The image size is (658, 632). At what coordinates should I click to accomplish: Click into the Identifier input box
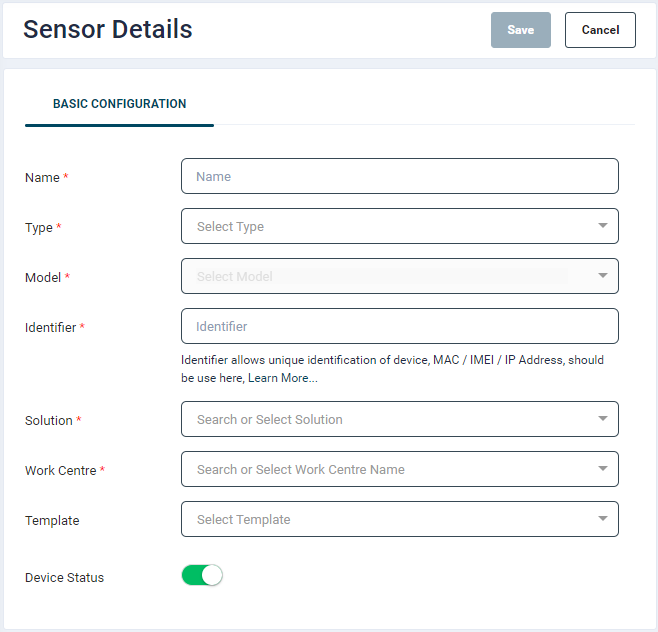(x=399, y=326)
